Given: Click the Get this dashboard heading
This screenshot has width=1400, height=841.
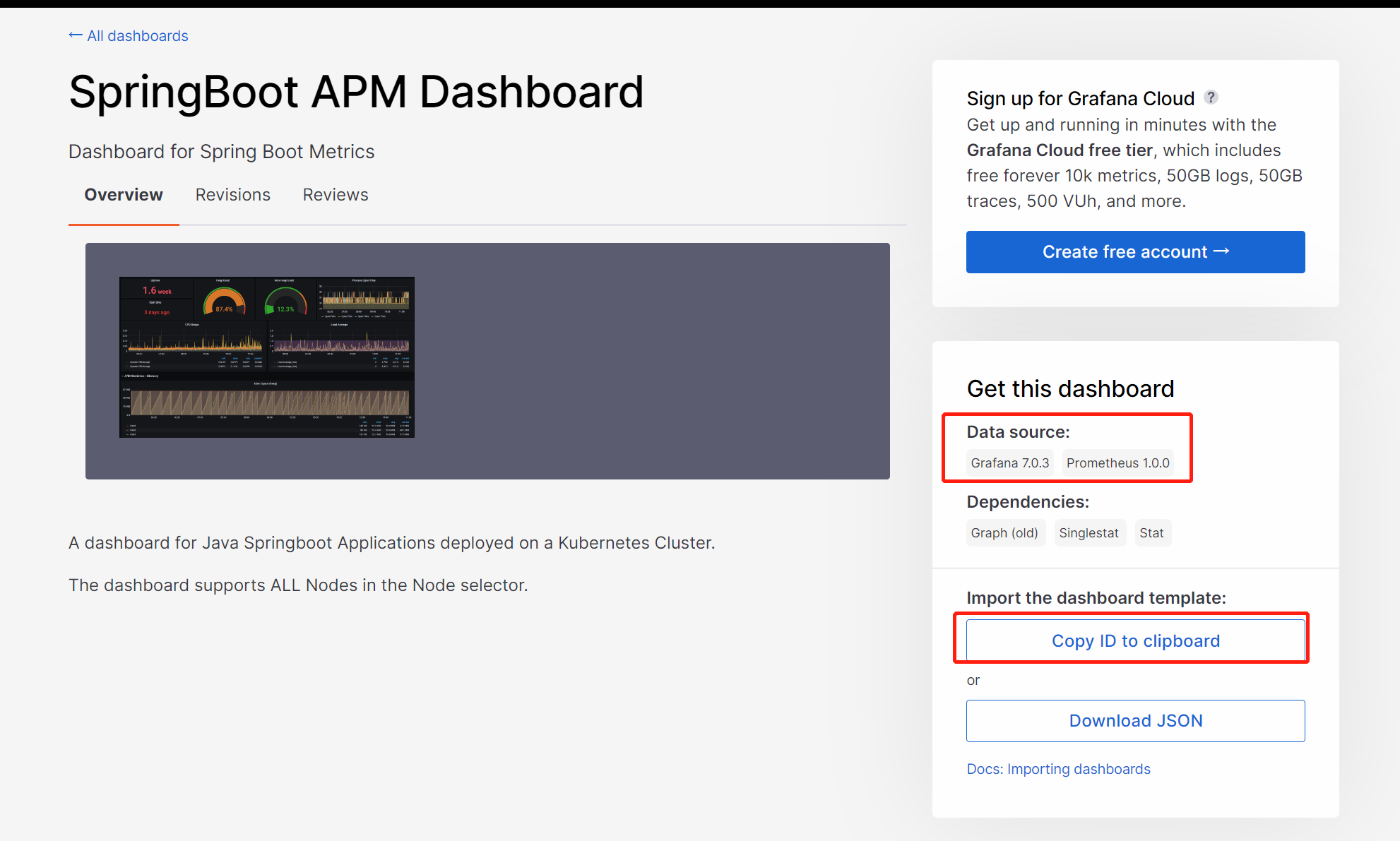Looking at the screenshot, I should 1070,389.
